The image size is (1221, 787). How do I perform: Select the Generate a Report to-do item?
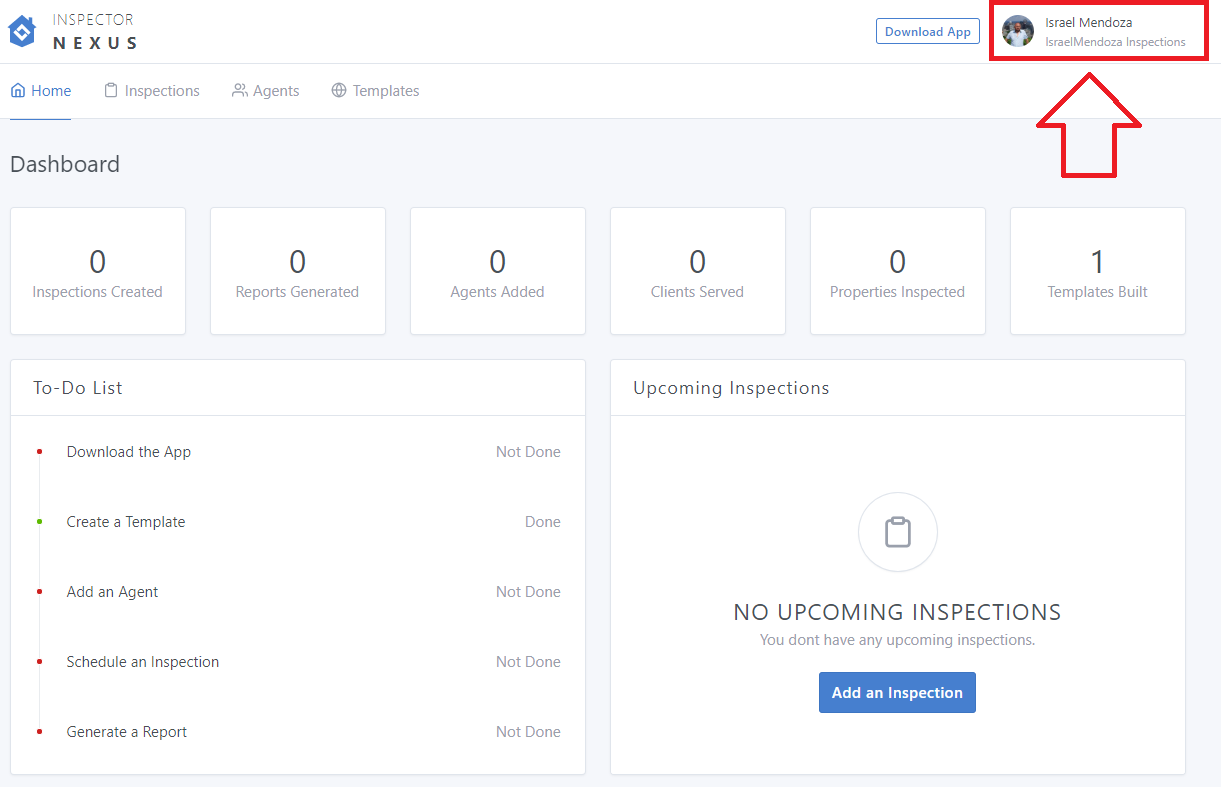127,732
